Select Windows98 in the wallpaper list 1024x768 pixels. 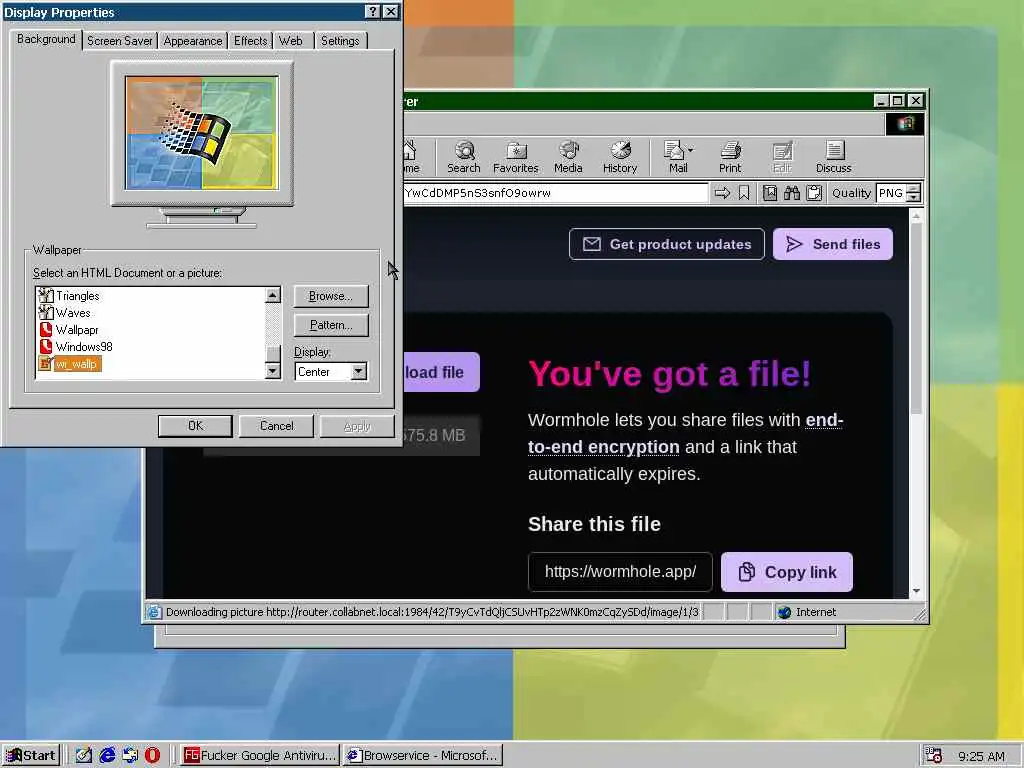pyautogui.click(x=84, y=347)
